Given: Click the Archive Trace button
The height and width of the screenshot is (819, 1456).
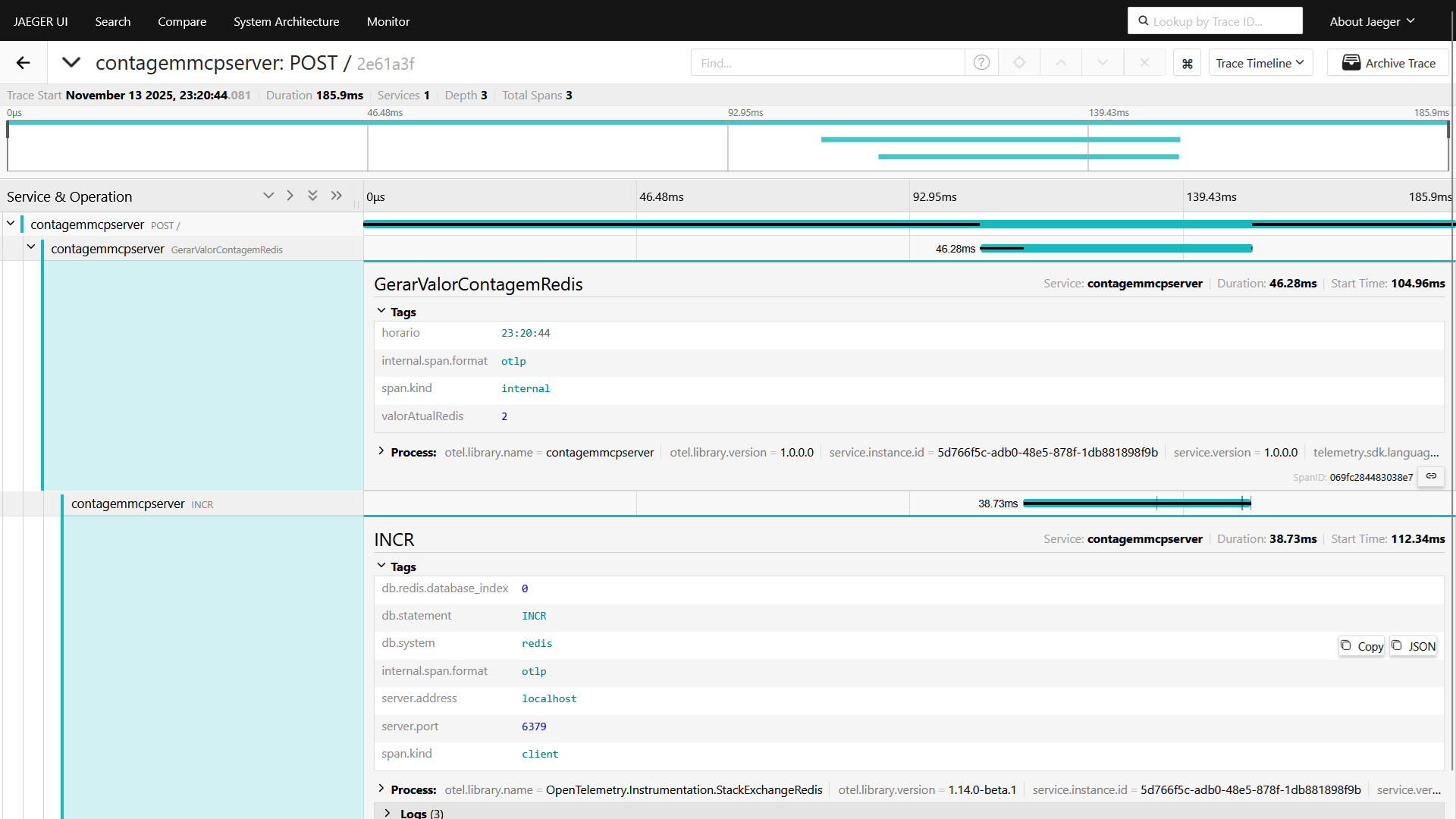Looking at the screenshot, I should 1388,63.
